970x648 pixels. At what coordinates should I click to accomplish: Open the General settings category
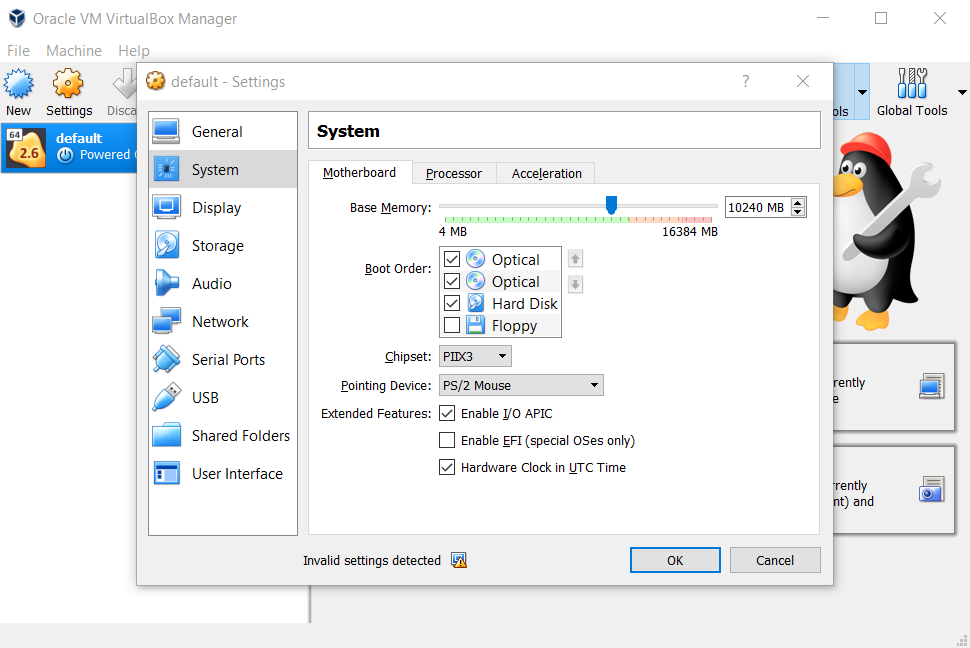(x=223, y=131)
